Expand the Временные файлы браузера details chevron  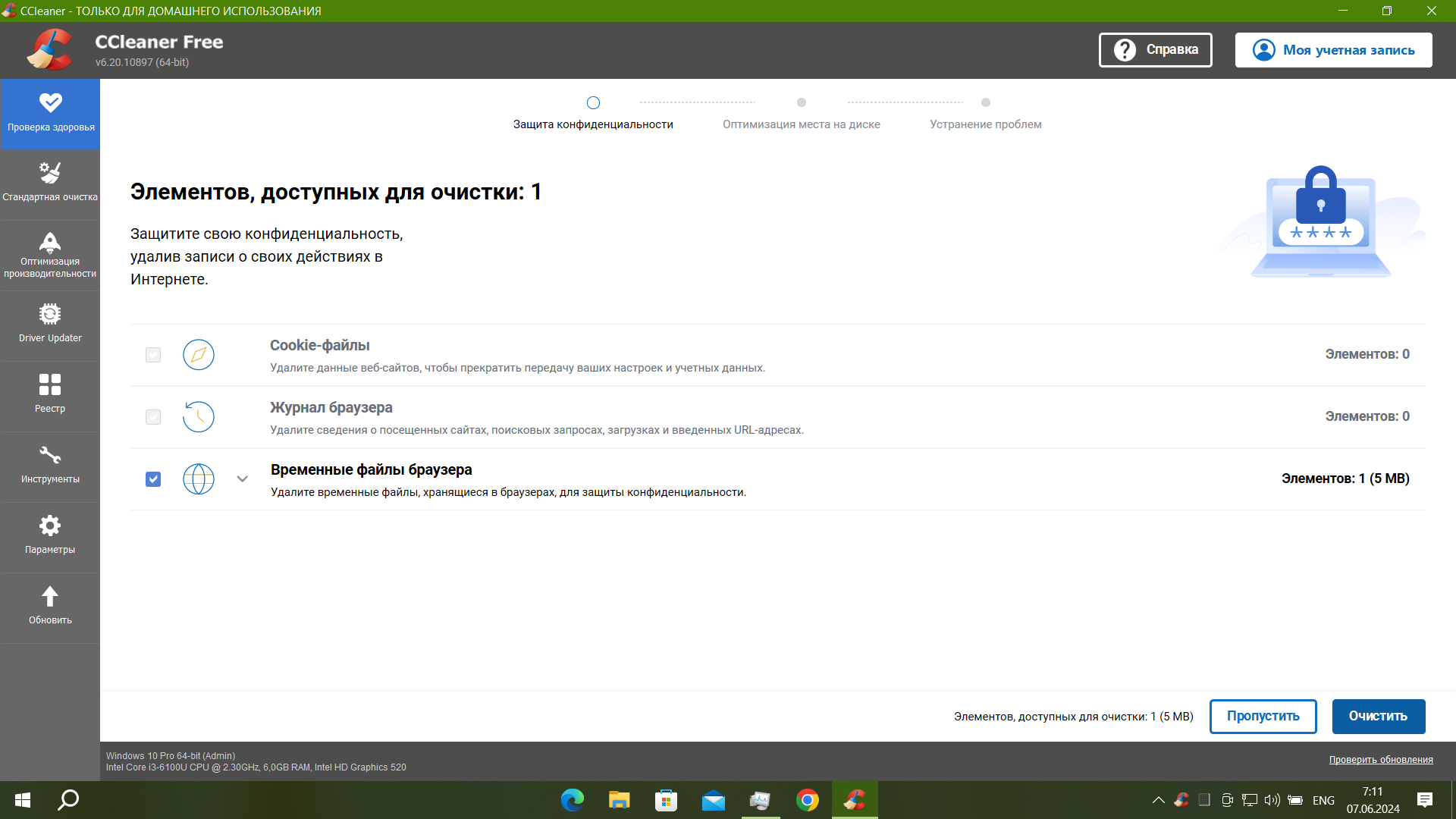tap(243, 479)
